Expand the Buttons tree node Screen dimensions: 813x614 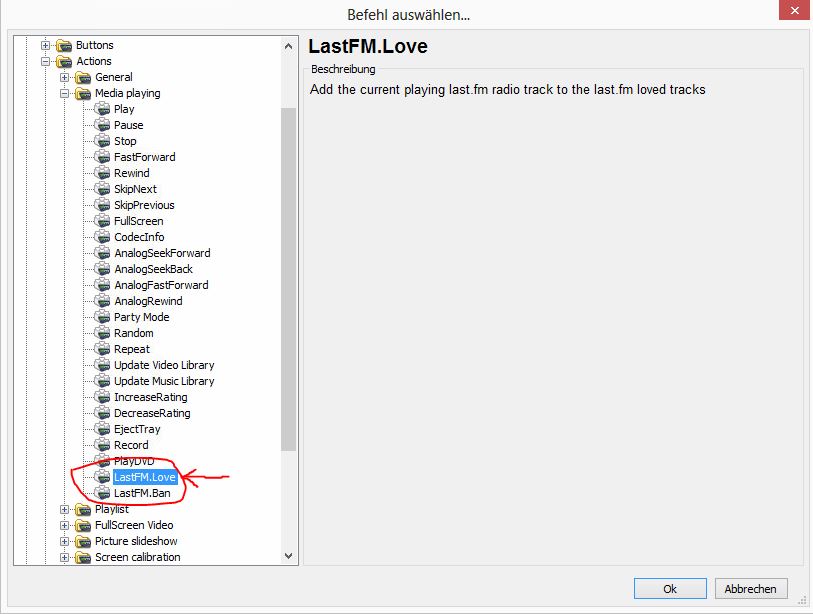[x=46, y=45]
